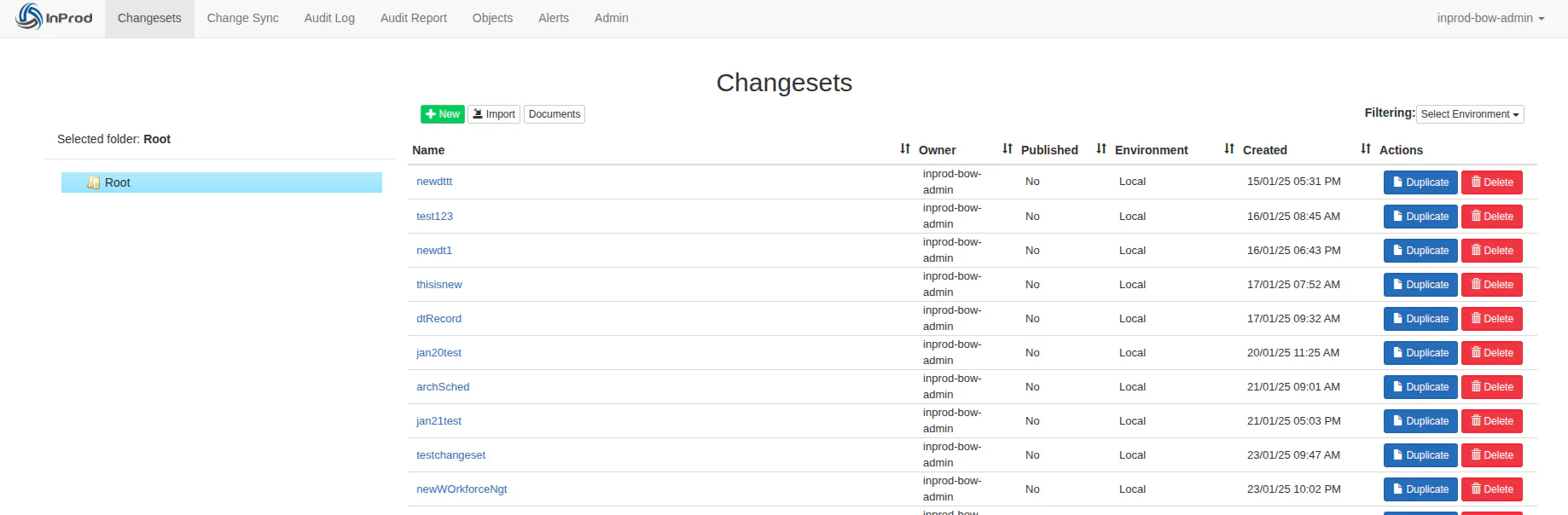Open the Alerts menu item

(x=554, y=18)
